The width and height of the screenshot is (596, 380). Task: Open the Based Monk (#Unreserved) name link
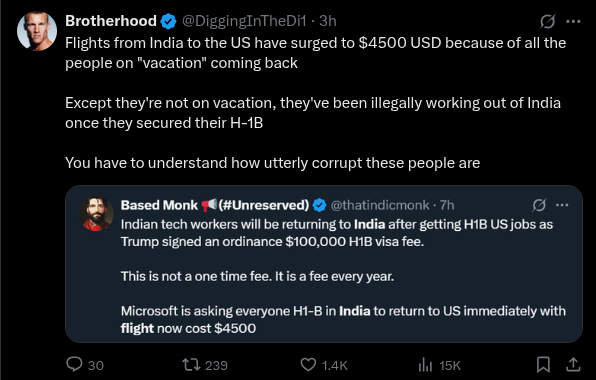(x=215, y=205)
